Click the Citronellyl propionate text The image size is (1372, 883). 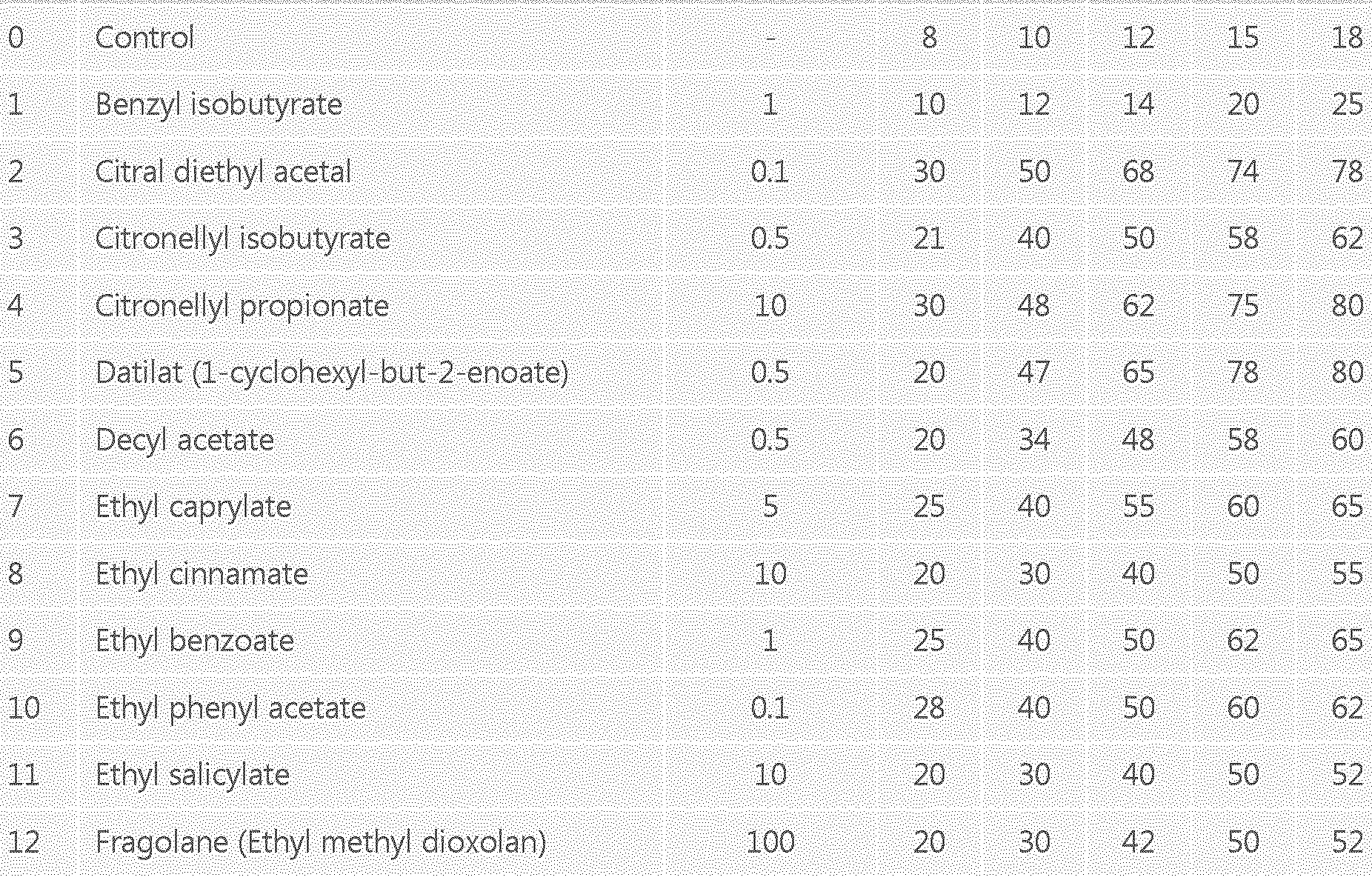coord(242,306)
